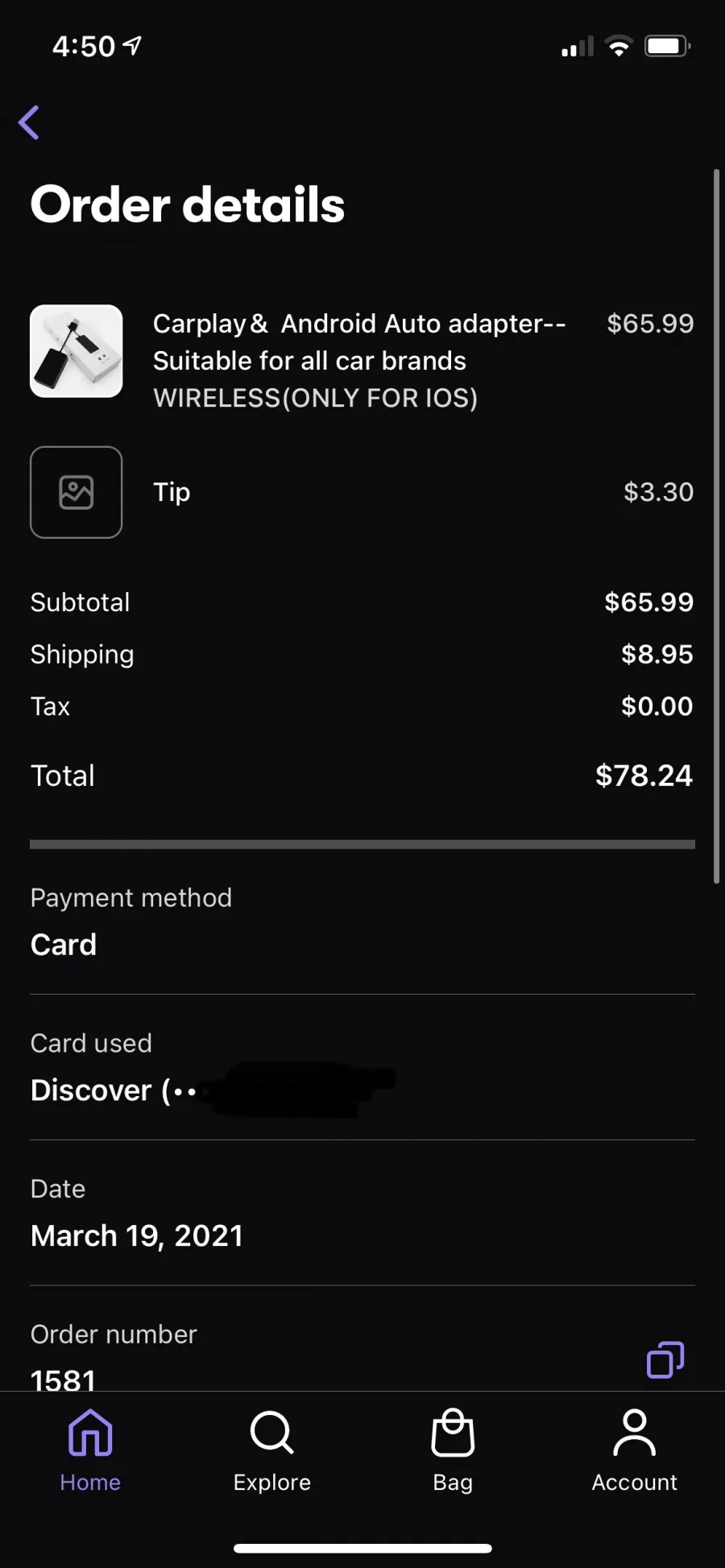
Task: Open the Carplay adapter product thumbnail
Action: coord(77,351)
